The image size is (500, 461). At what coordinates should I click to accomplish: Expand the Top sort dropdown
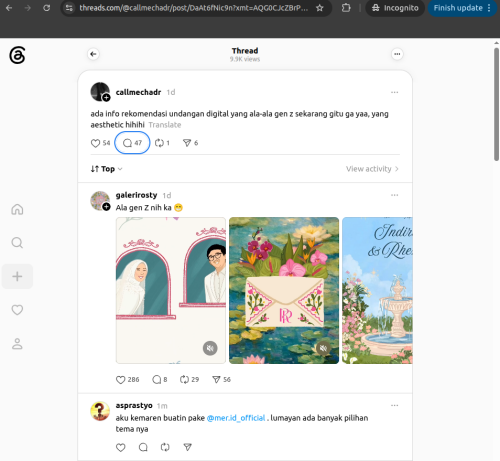click(x=107, y=169)
